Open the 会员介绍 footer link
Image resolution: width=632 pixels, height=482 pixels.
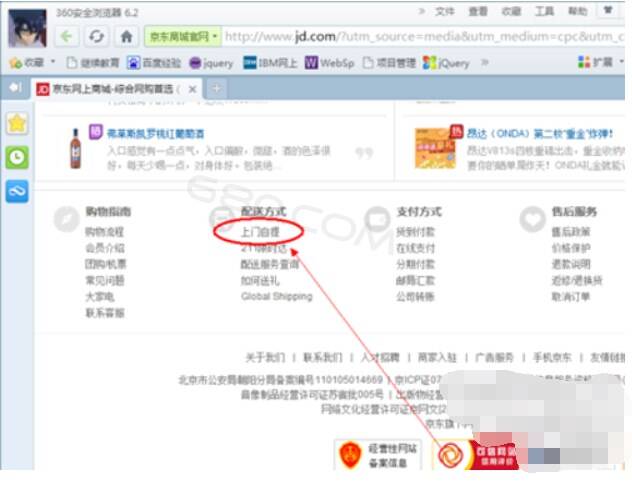(104, 248)
